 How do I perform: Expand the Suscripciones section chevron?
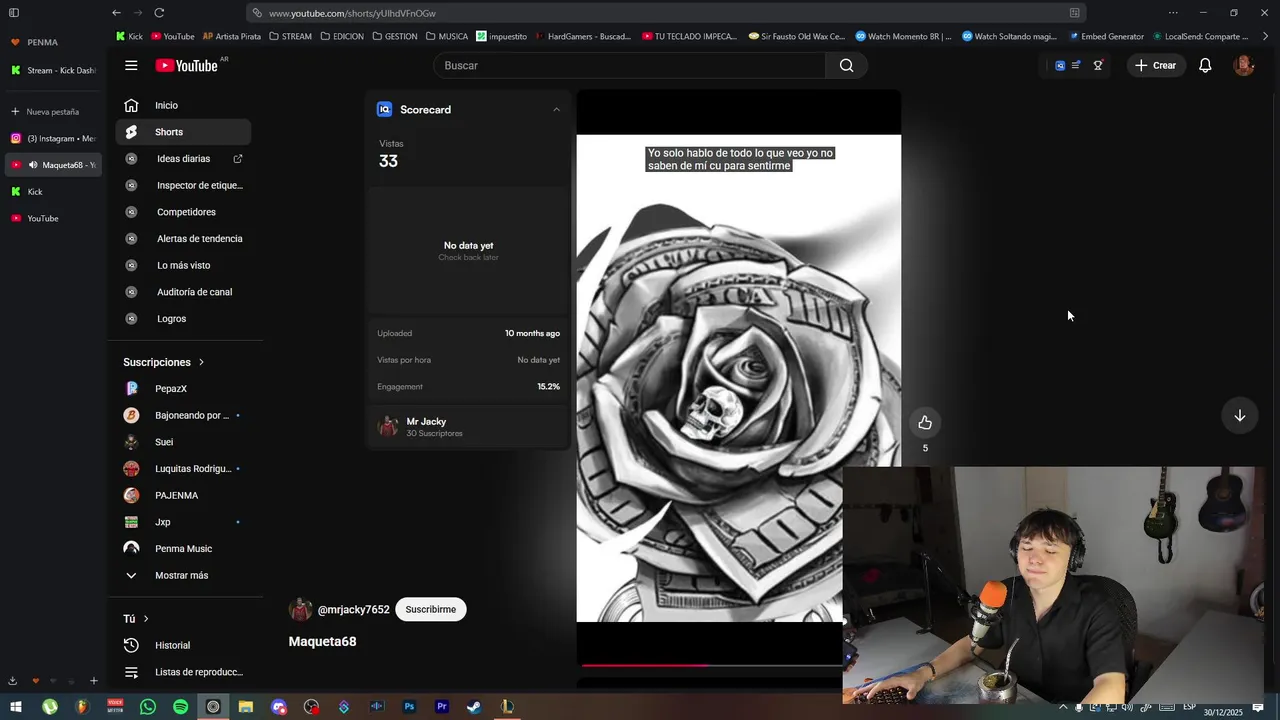click(201, 362)
